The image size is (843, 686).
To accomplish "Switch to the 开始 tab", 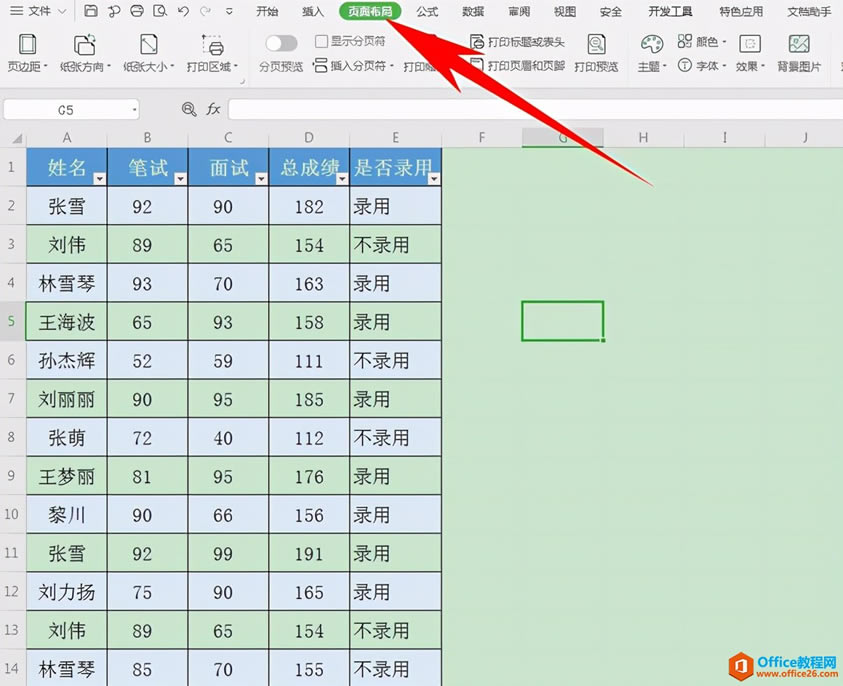I will click(267, 11).
